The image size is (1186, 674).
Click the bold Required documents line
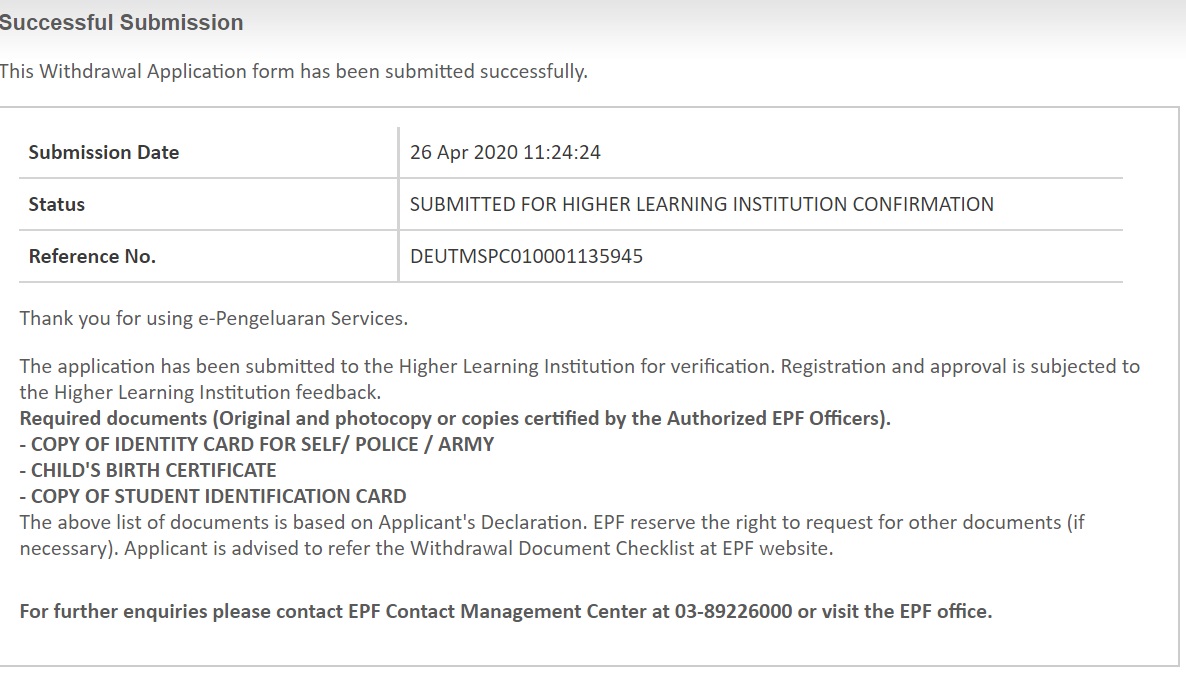[455, 419]
